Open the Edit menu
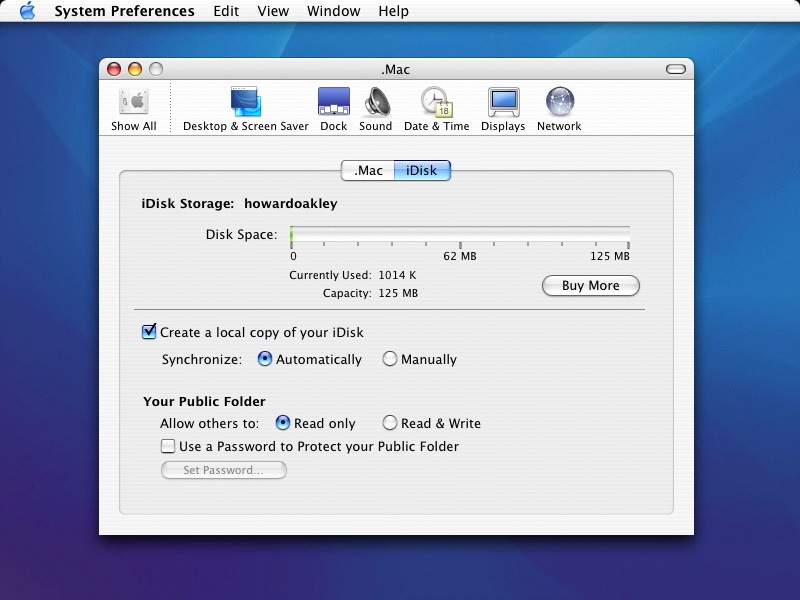The width and height of the screenshot is (800, 600). click(x=226, y=11)
